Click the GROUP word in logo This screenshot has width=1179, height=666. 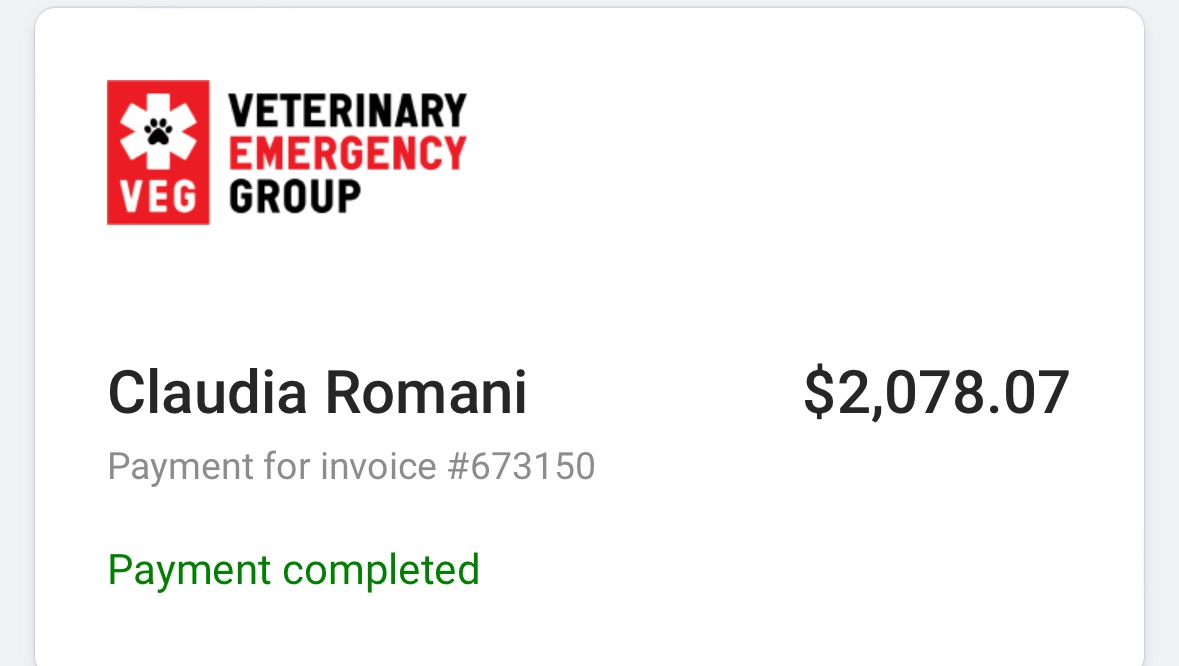(295, 197)
